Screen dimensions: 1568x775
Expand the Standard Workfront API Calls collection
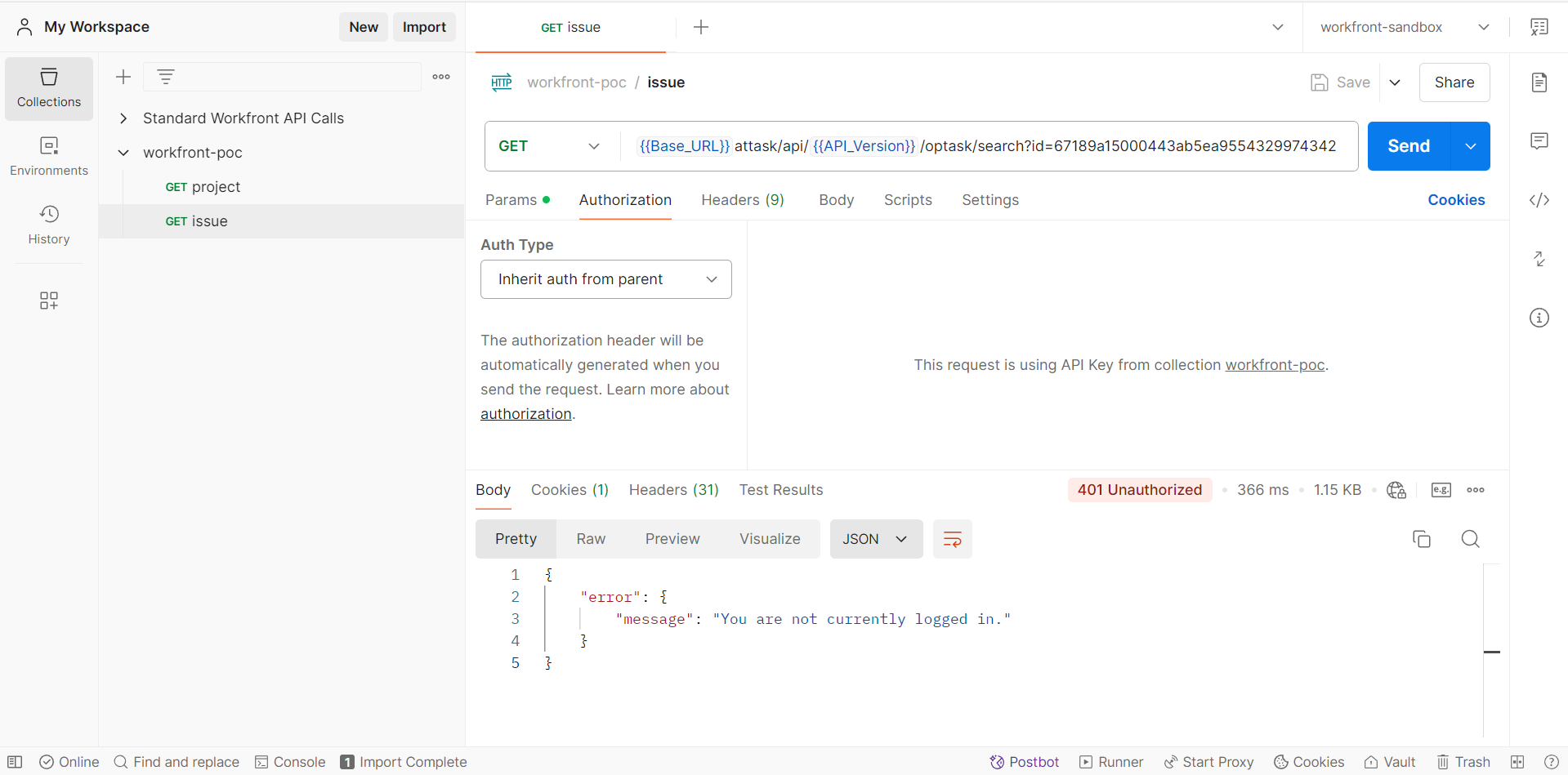click(x=123, y=118)
